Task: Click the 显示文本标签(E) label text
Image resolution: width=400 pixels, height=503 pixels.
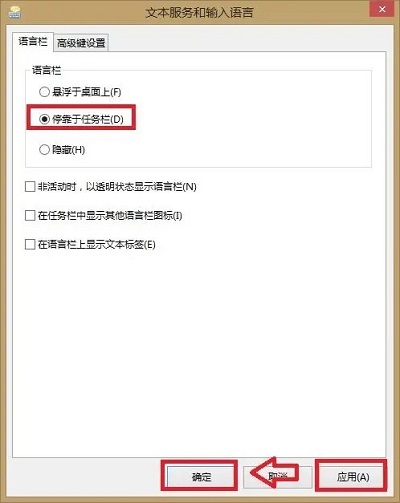Action: click(121, 245)
